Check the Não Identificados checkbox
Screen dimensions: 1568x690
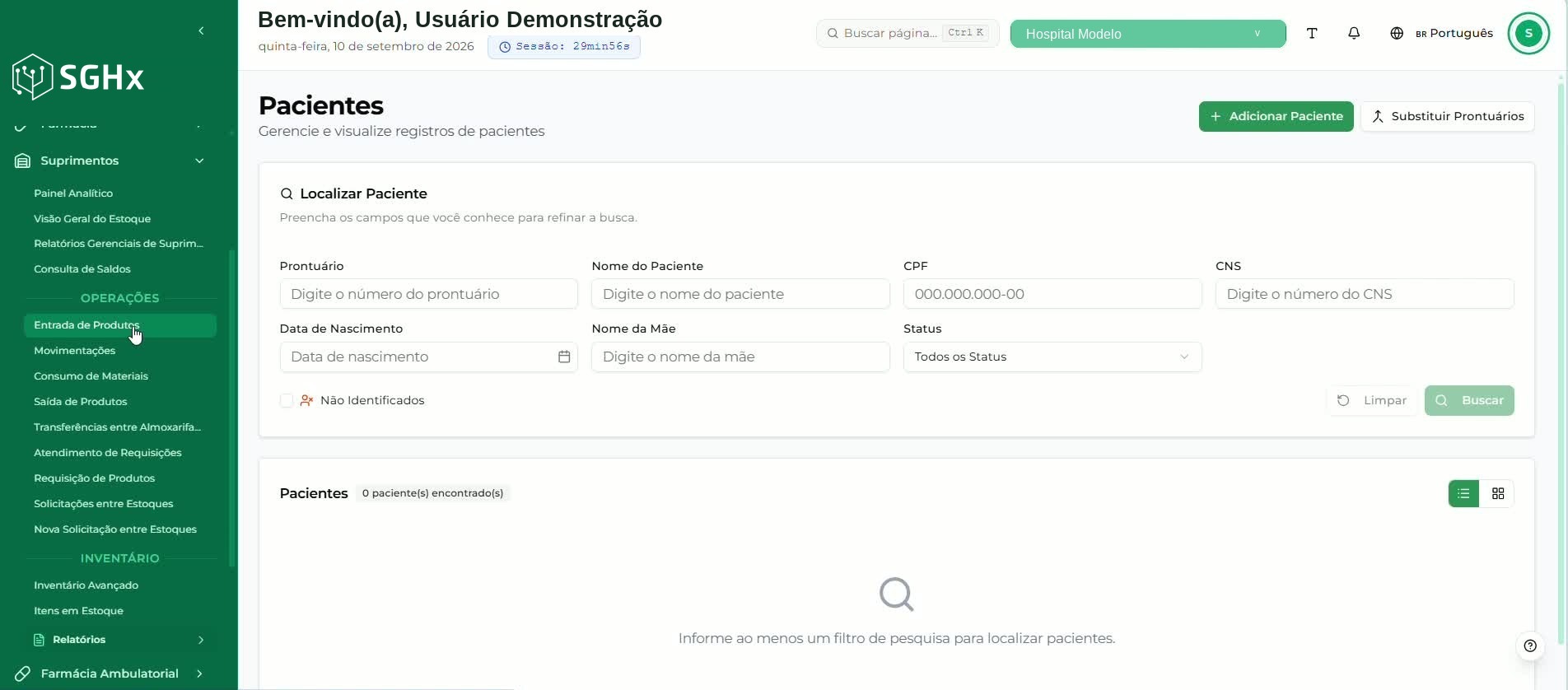click(287, 400)
